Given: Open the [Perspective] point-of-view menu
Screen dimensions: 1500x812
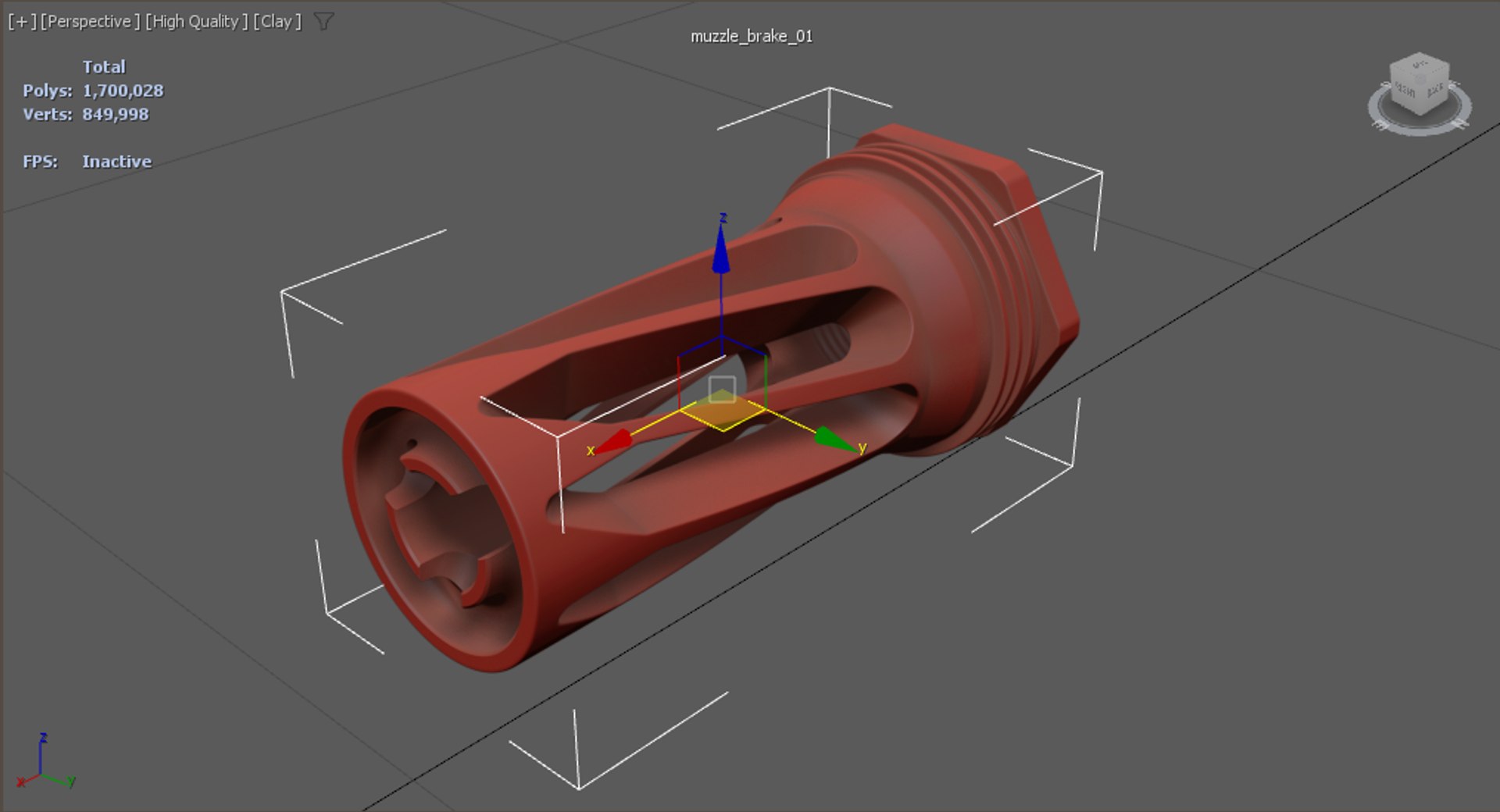Looking at the screenshot, I should click(90, 21).
